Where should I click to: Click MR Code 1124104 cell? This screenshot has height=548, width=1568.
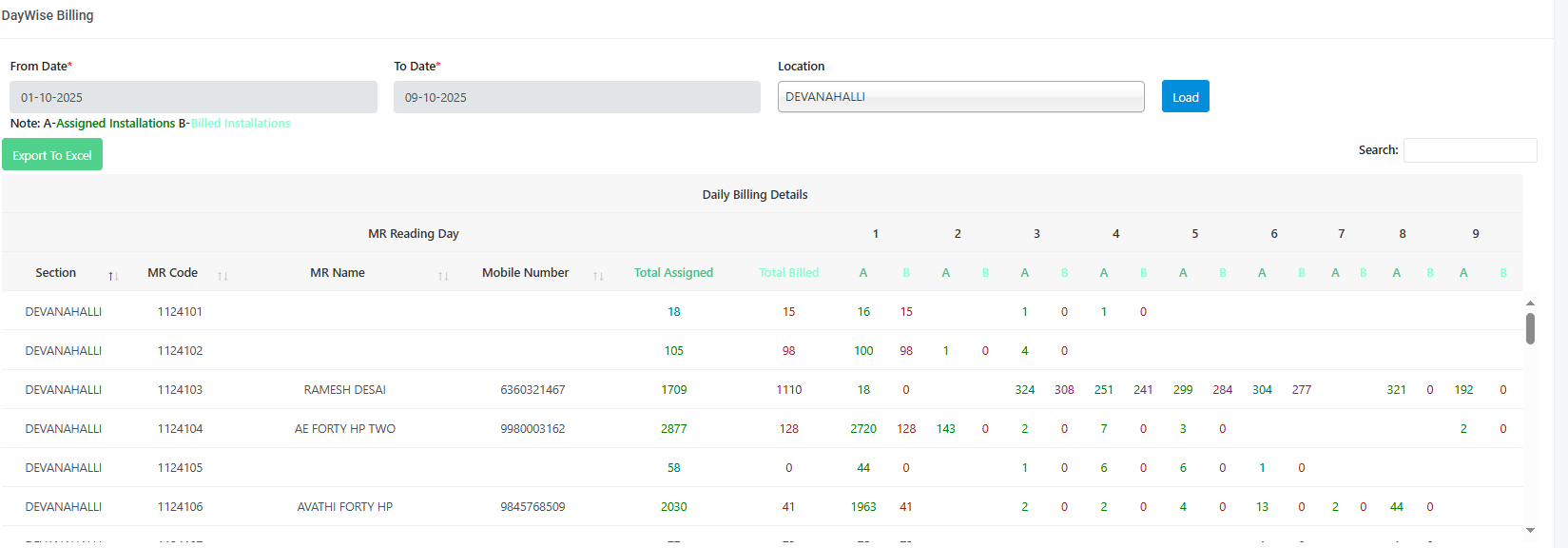tap(180, 429)
